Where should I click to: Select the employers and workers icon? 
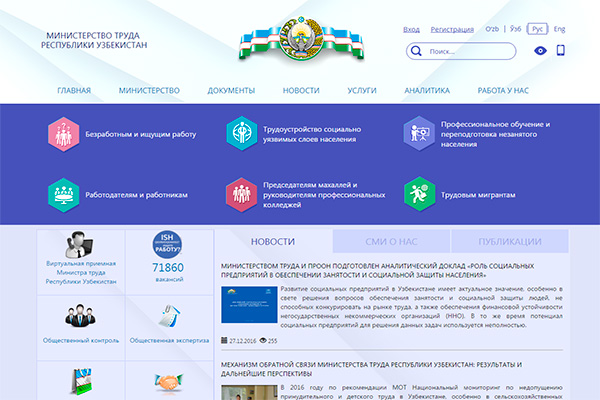(x=63, y=193)
